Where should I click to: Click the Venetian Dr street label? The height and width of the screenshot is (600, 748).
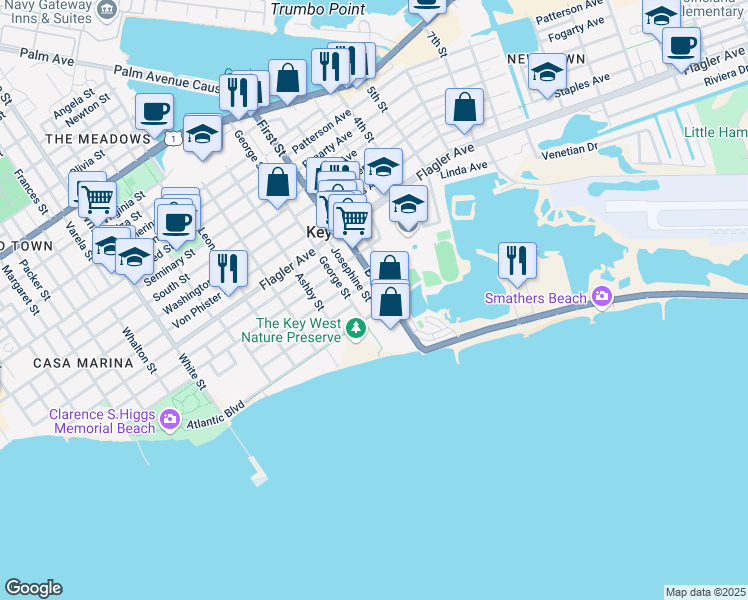pyautogui.click(x=570, y=151)
